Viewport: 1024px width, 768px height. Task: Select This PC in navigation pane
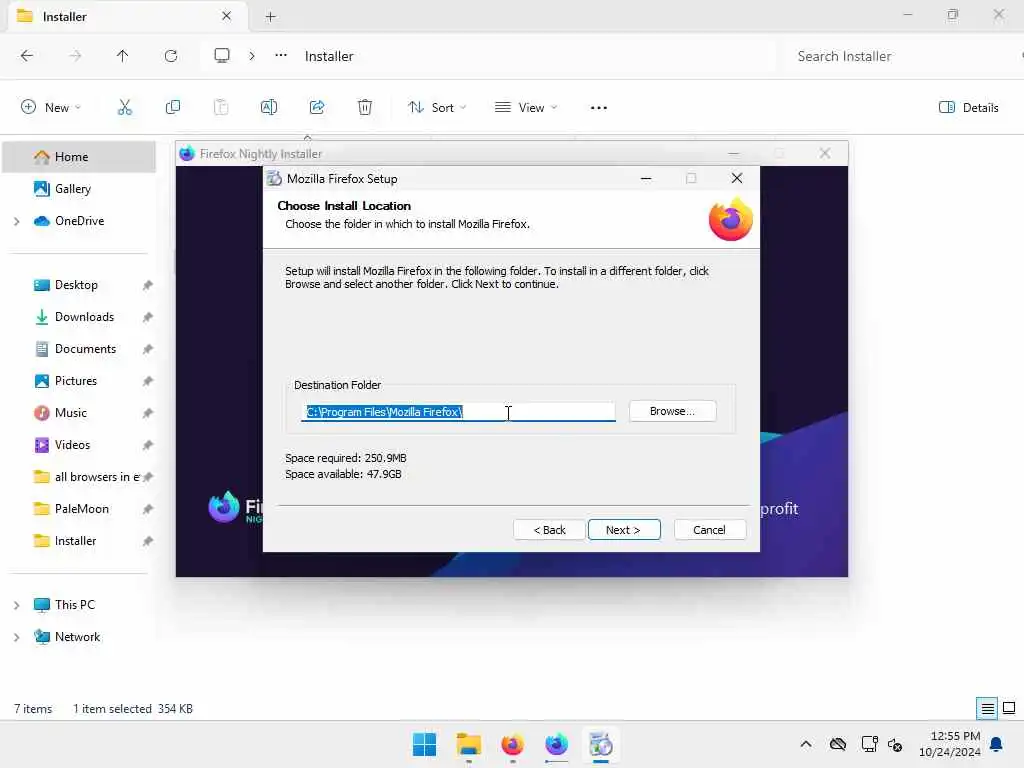74,605
